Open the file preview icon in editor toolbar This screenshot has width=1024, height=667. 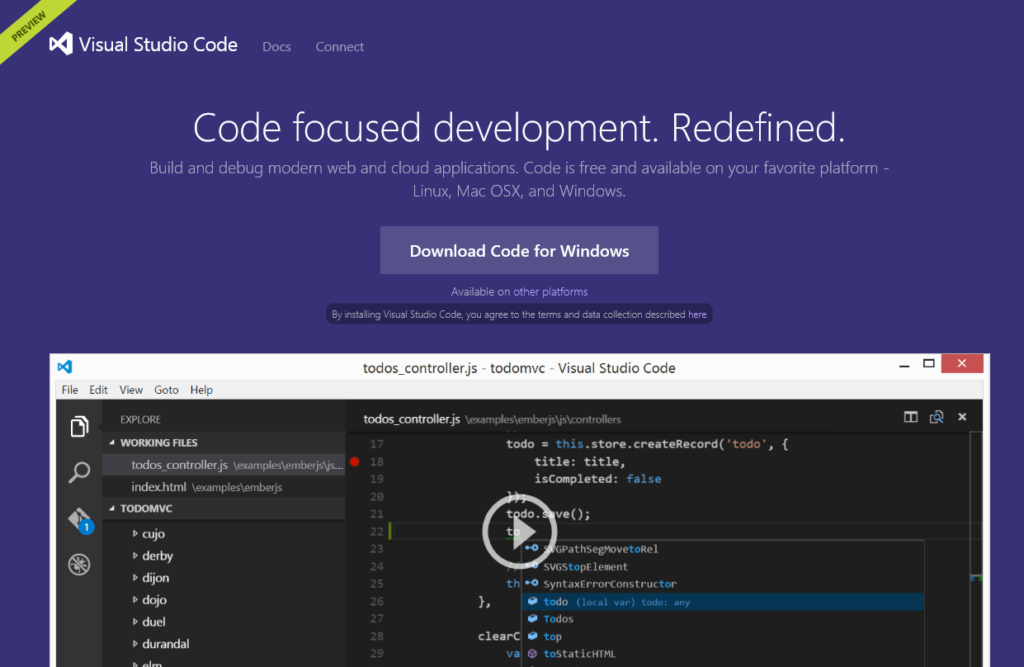pos(937,416)
